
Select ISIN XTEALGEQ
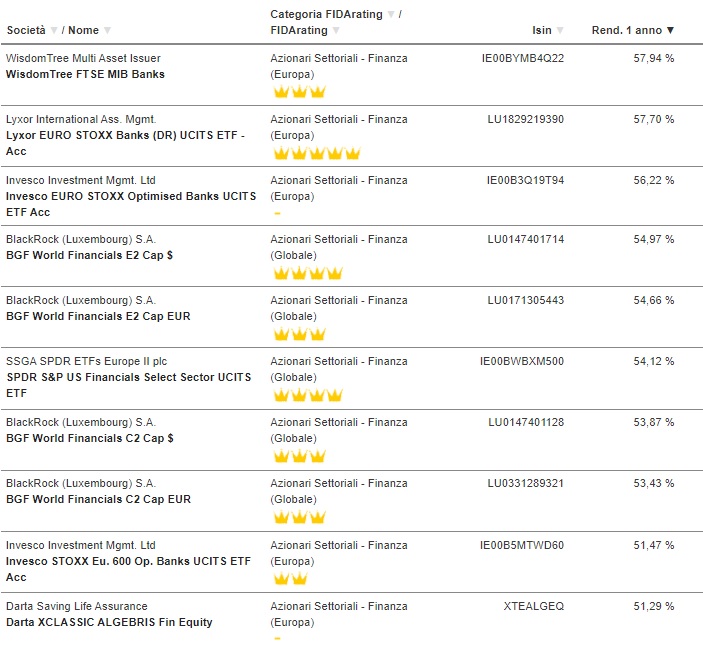(x=534, y=606)
